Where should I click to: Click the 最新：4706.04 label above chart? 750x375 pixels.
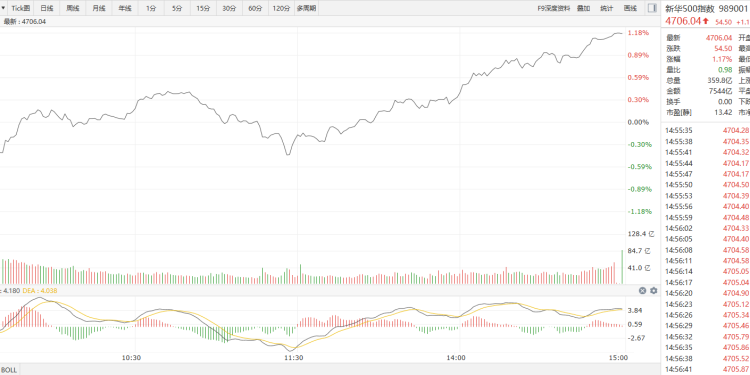click(x=25, y=22)
